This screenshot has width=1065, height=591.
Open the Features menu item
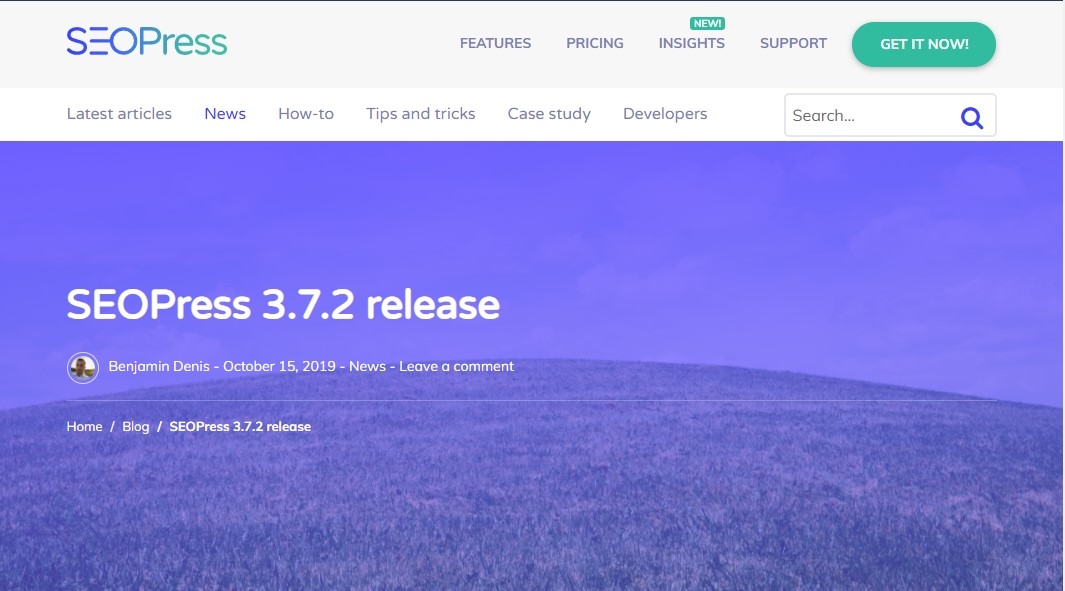495,43
